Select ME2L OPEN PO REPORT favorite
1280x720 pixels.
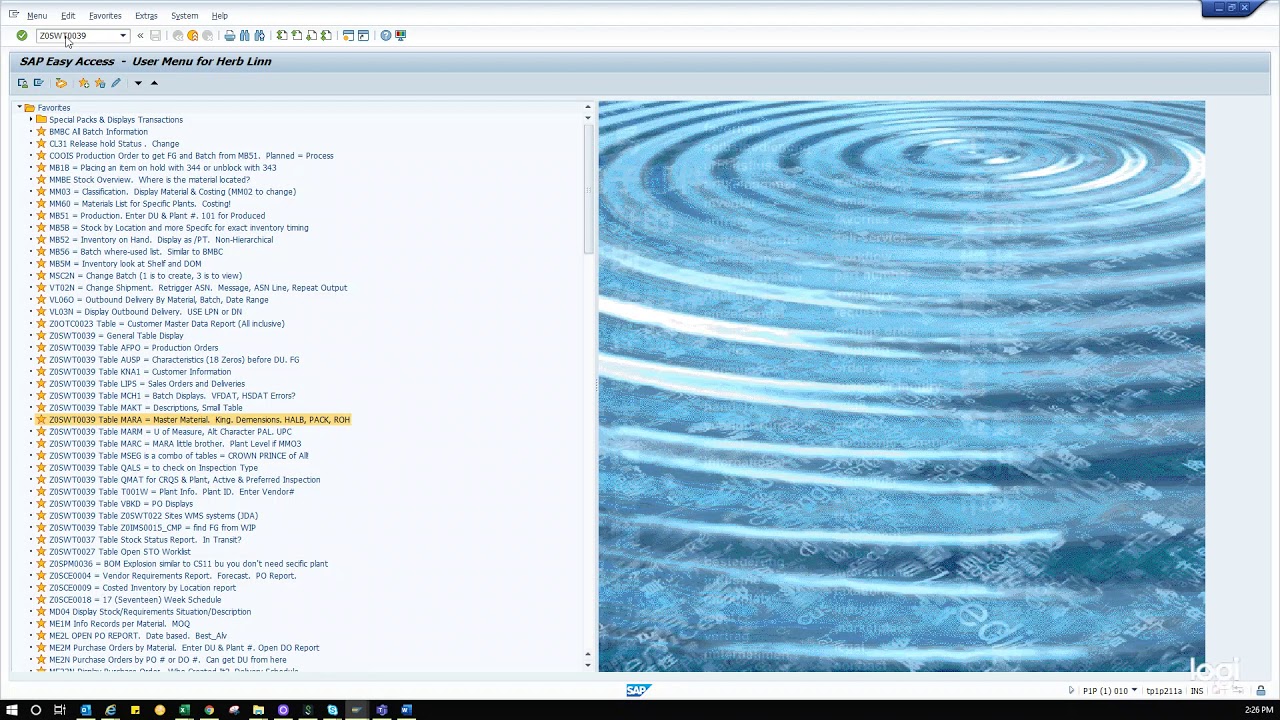pyautogui.click(x=138, y=636)
